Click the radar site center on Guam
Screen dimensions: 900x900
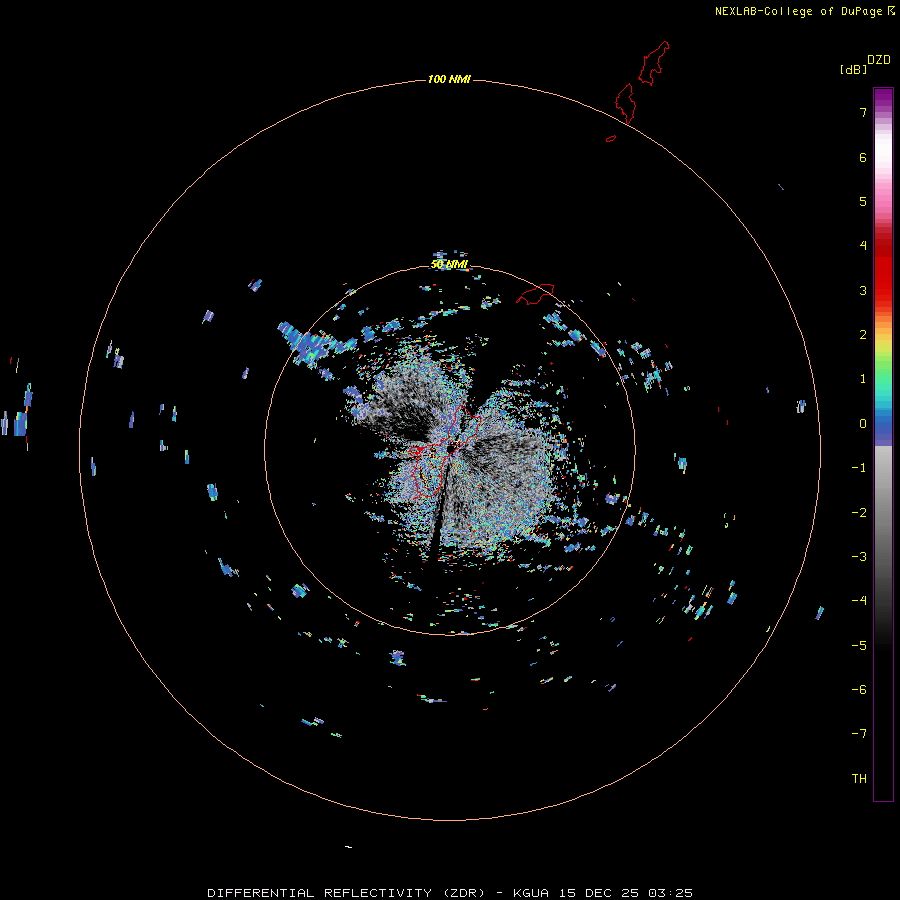pyautogui.click(x=451, y=448)
